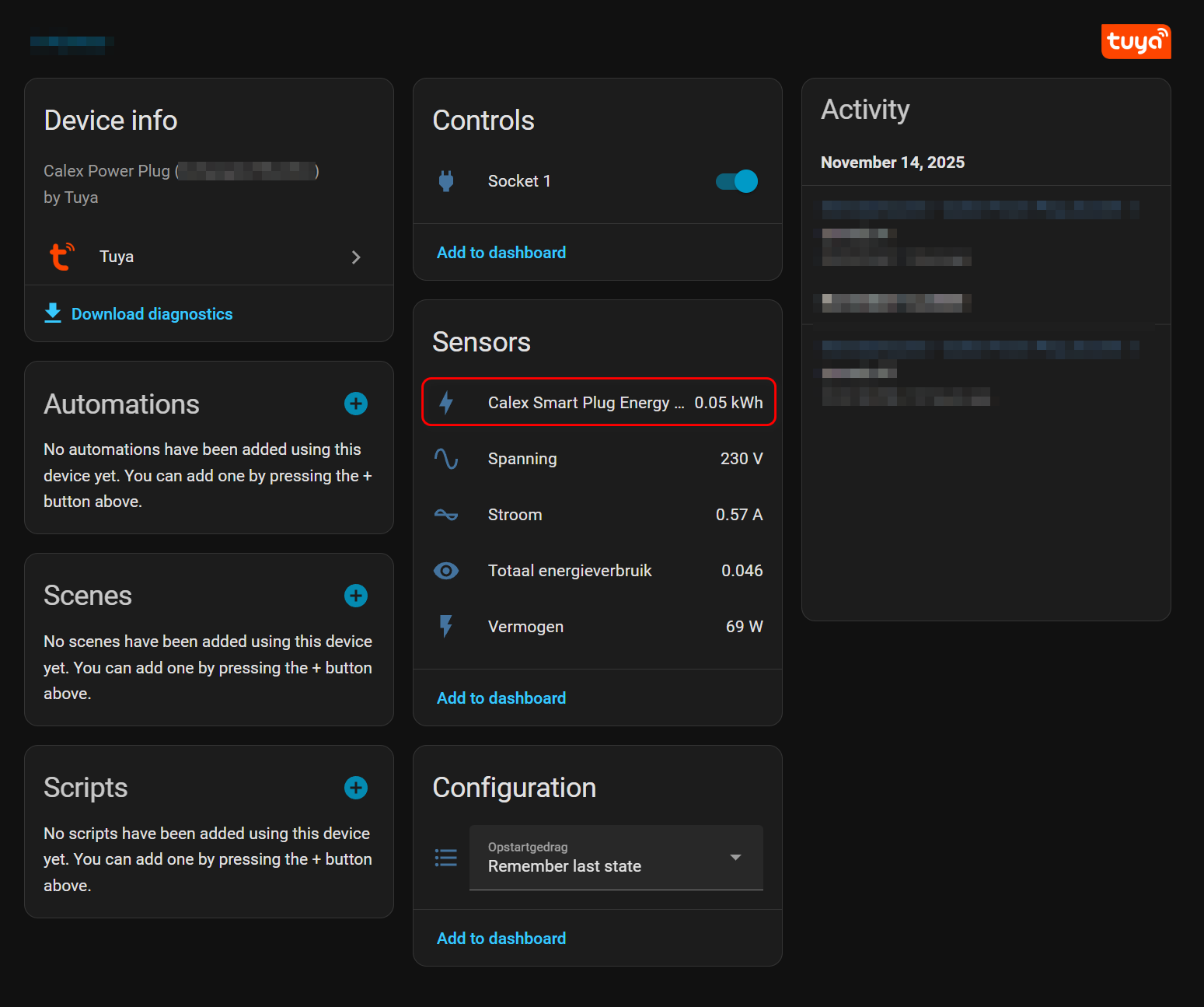1204x1007 pixels.
Task: Click the Download diagnostics arrow icon
Action: click(53, 313)
